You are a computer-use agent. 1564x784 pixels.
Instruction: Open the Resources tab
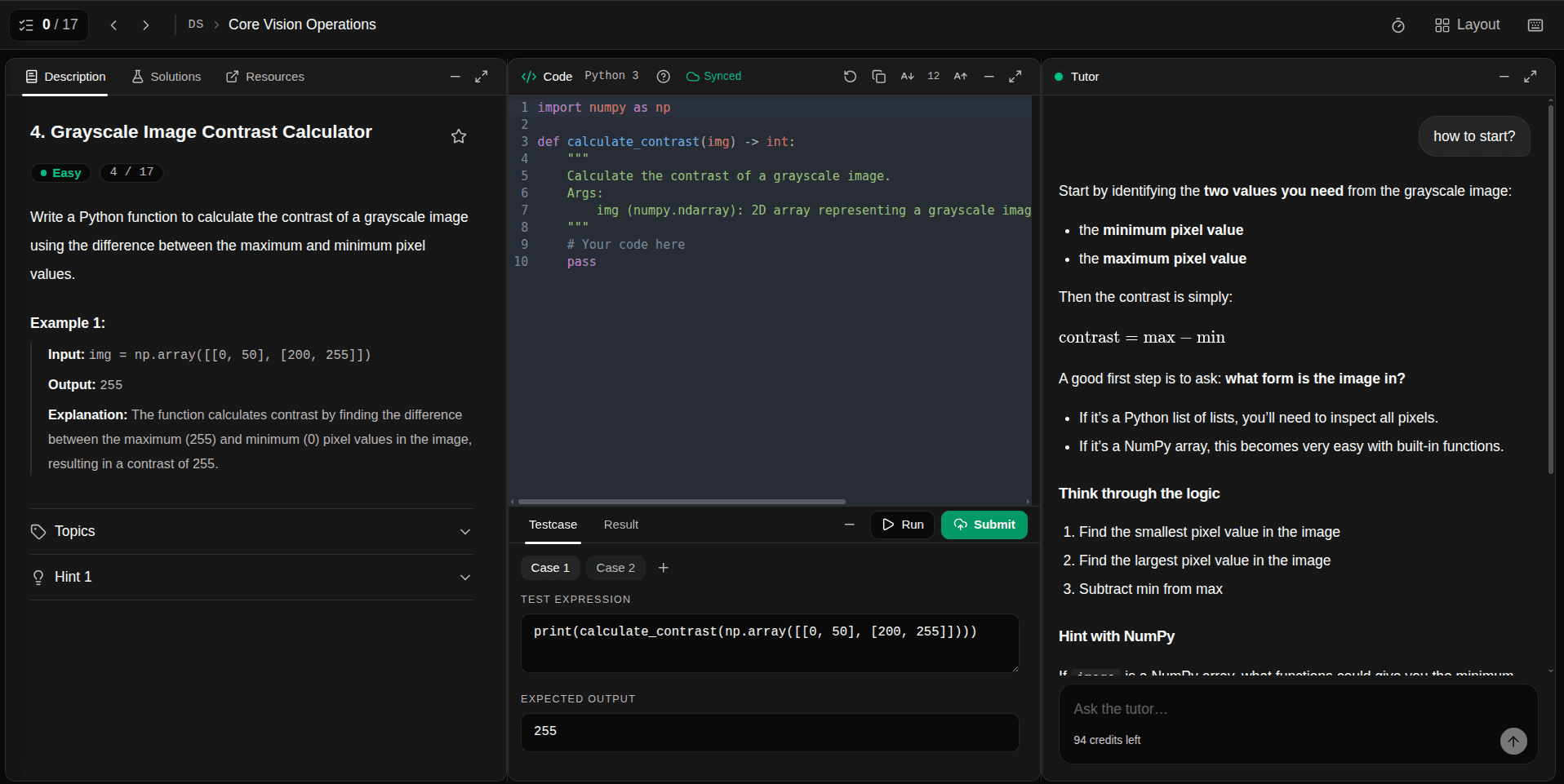coord(265,77)
